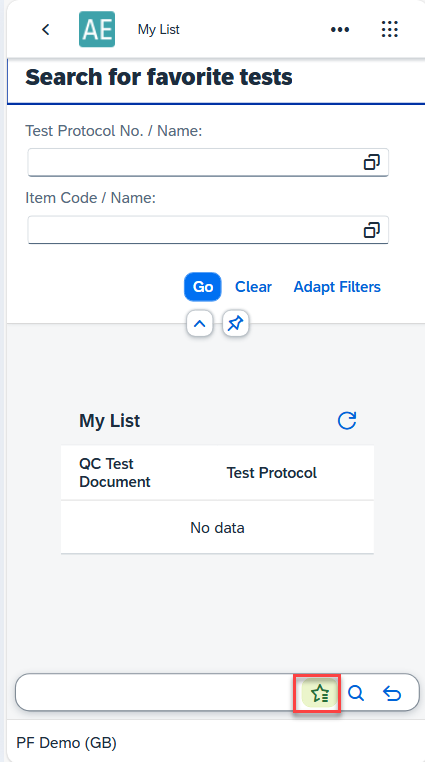Viewport: 425px width, 762px height.
Task: Open the grid app launcher icon
Action: coord(390,30)
